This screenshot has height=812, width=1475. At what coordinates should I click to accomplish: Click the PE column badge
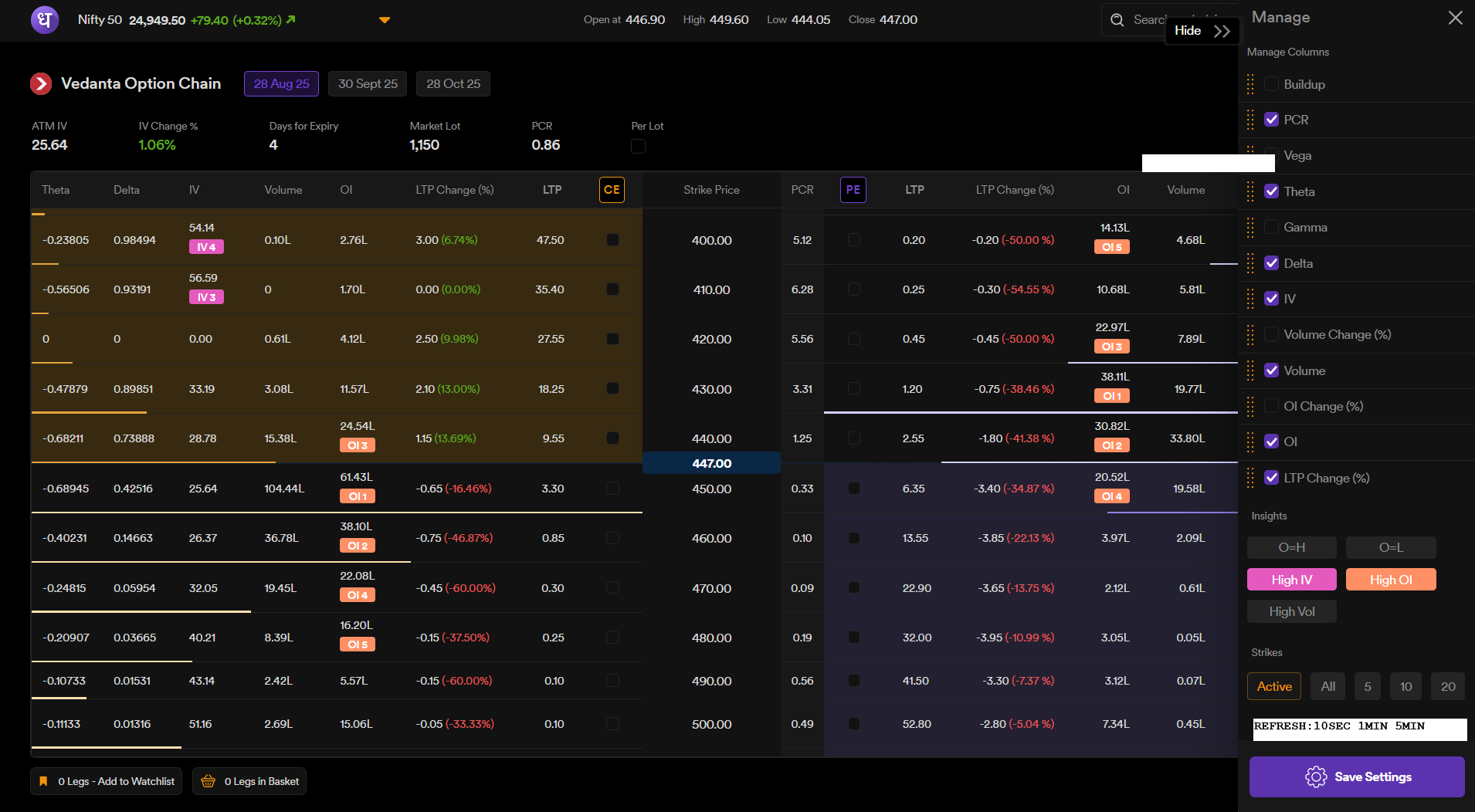pyautogui.click(x=853, y=190)
